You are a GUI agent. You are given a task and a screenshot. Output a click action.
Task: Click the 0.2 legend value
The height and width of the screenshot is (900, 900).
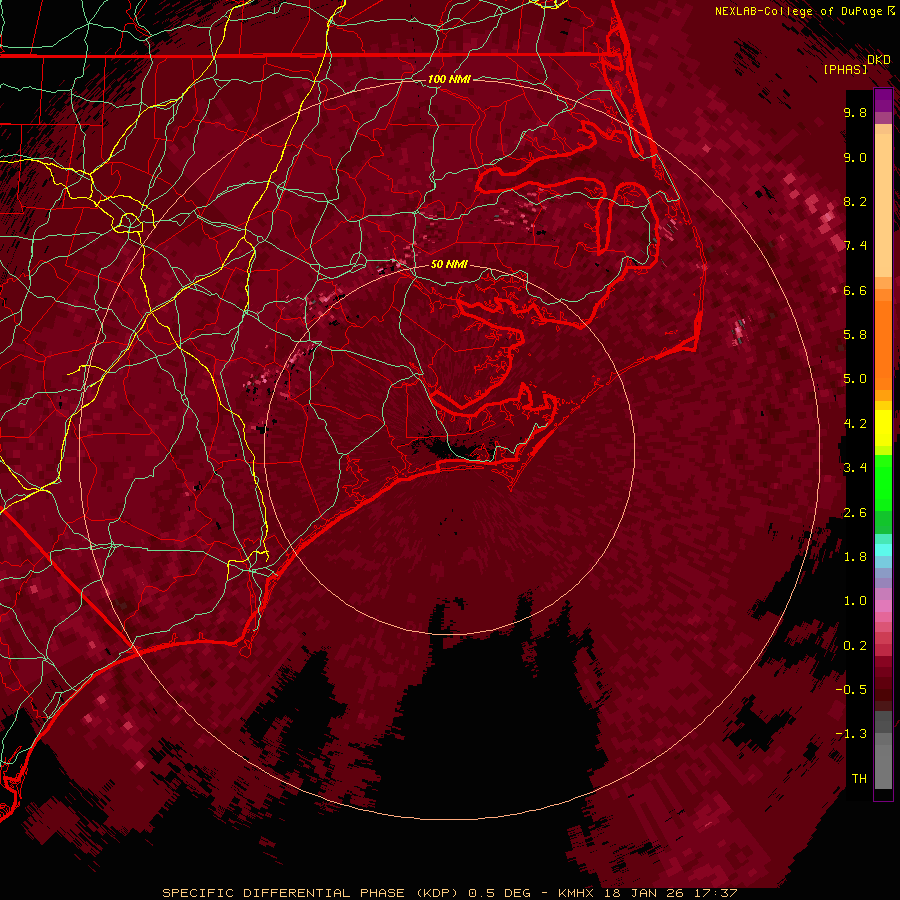(855, 646)
